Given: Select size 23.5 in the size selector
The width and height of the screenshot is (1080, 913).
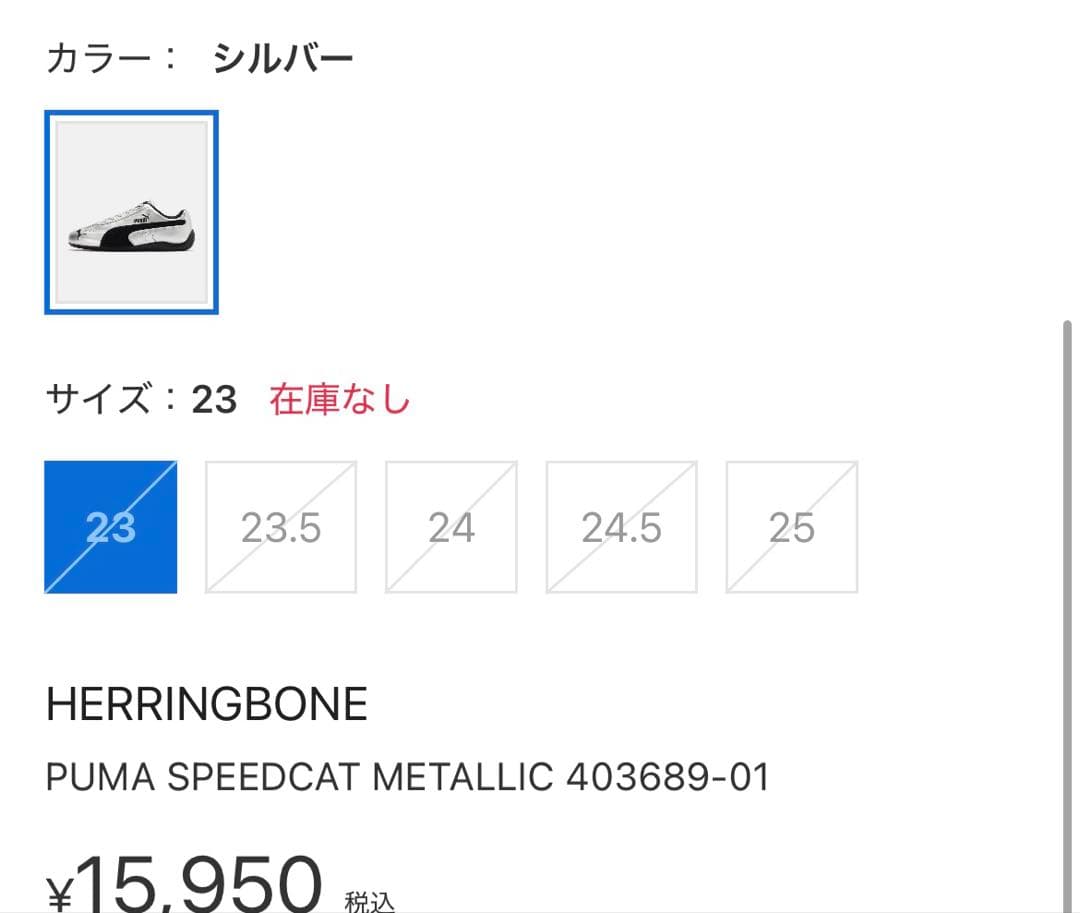Looking at the screenshot, I should (280, 525).
